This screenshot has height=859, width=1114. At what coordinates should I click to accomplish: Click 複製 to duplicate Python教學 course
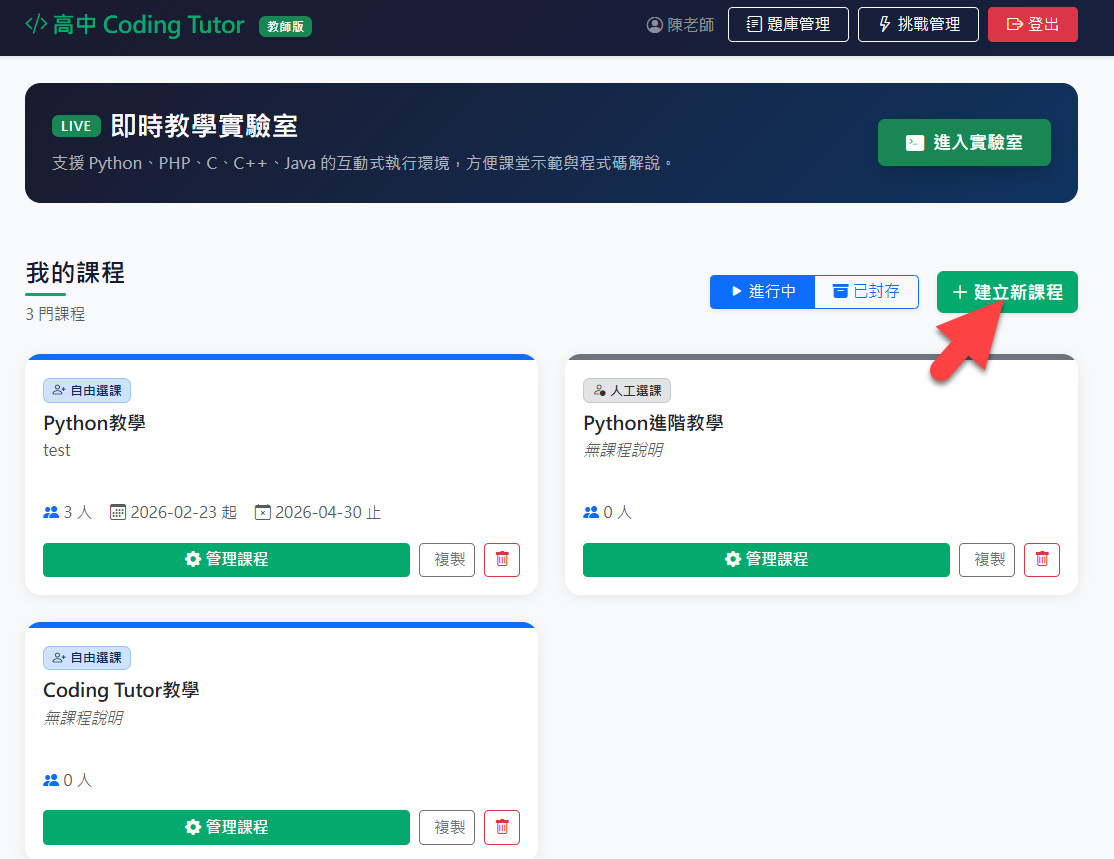tap(447, 560)
